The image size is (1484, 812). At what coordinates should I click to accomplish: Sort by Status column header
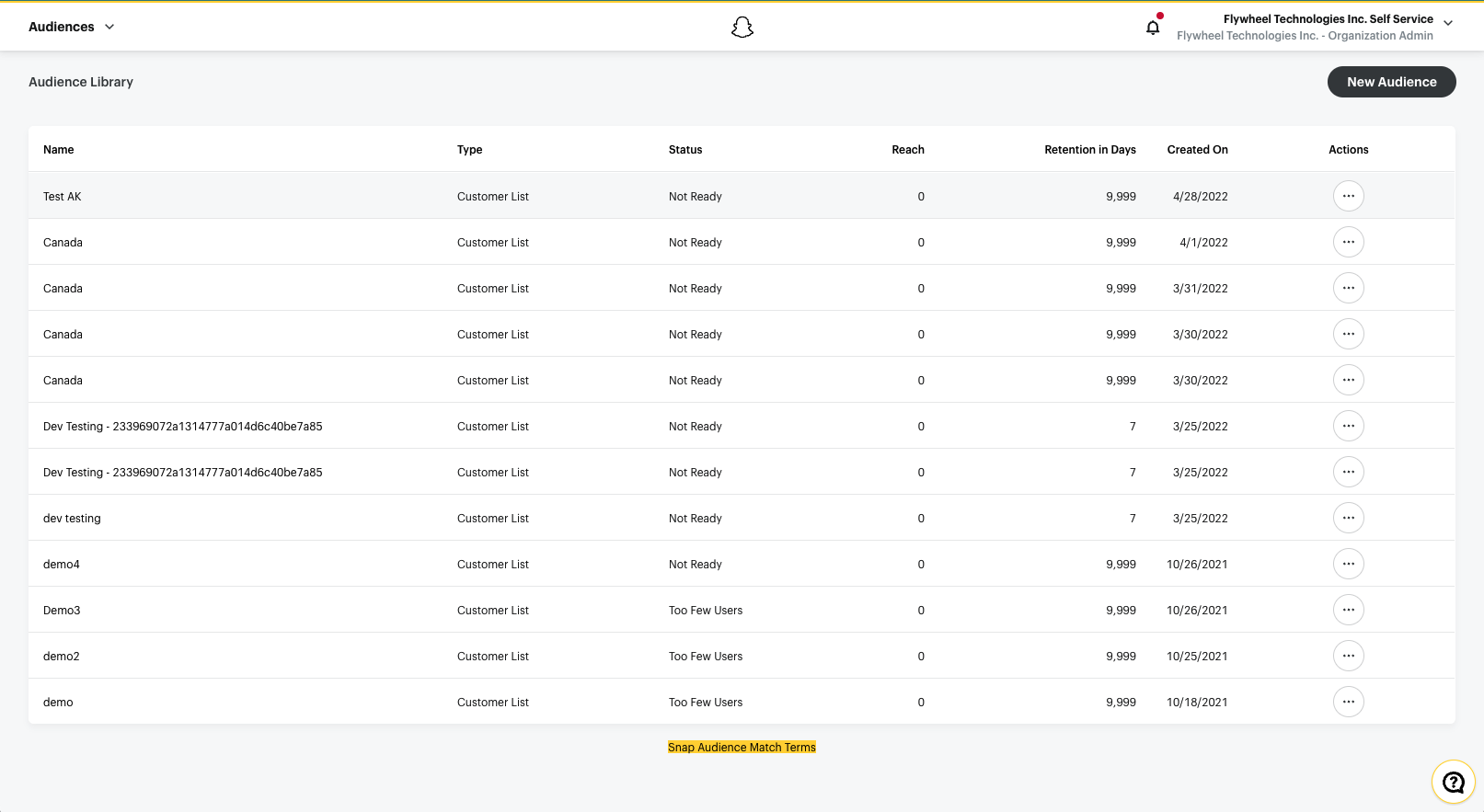[x=685, y=150]
